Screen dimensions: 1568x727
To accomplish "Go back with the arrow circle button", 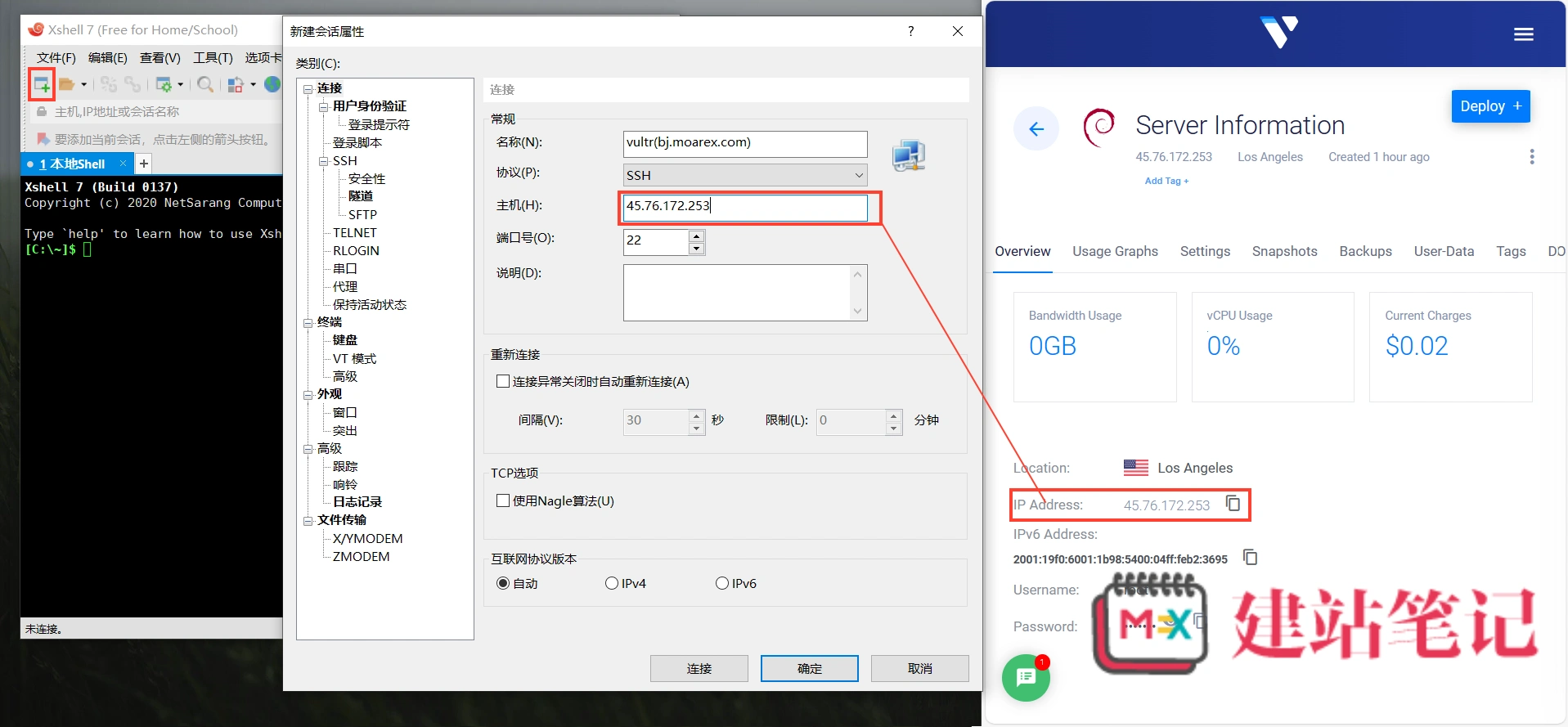I will tap(1036, 129).
